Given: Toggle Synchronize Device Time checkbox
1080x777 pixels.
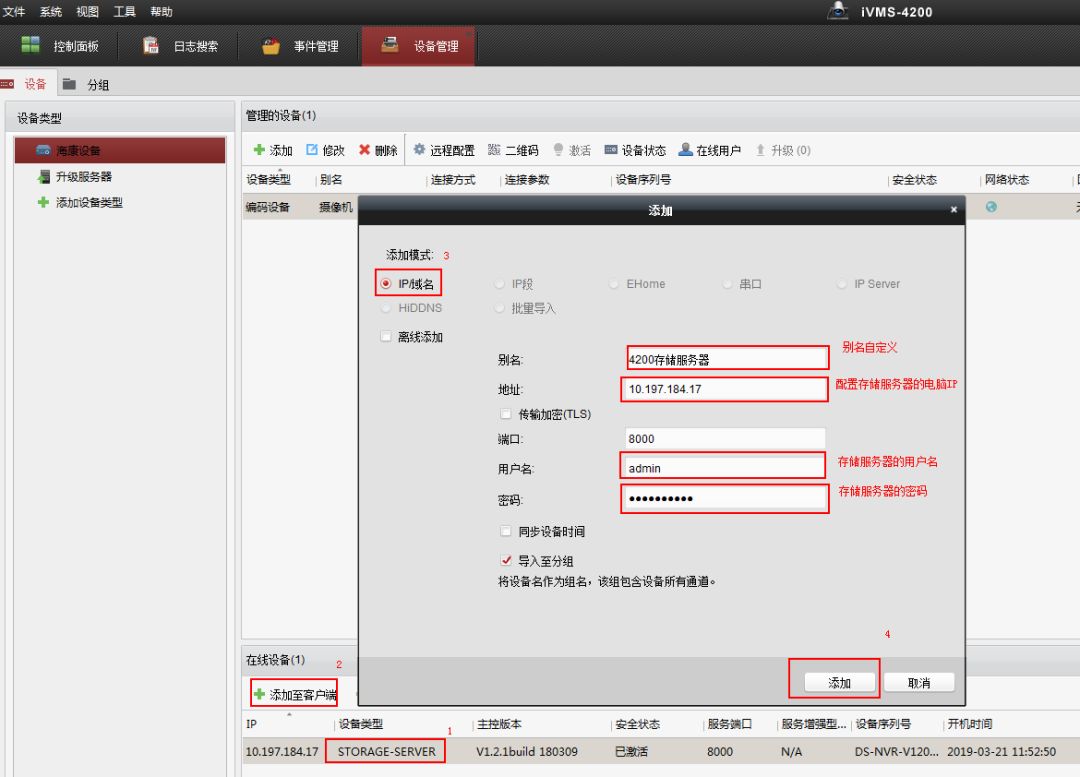Looking at the screenshot, I should (505, 531).
